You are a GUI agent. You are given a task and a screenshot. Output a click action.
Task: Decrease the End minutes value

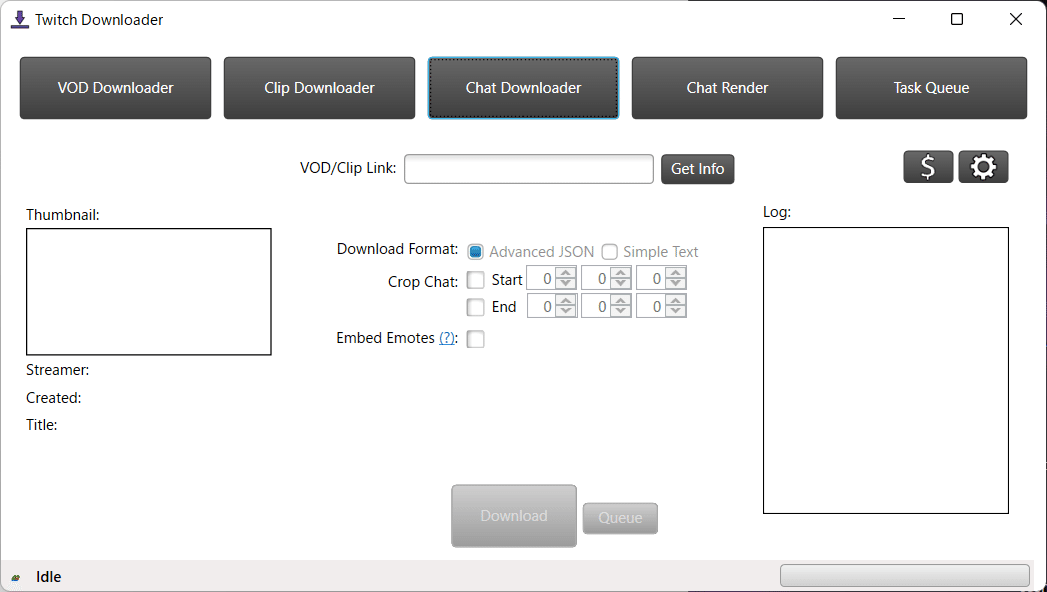[x=621, y=312]
